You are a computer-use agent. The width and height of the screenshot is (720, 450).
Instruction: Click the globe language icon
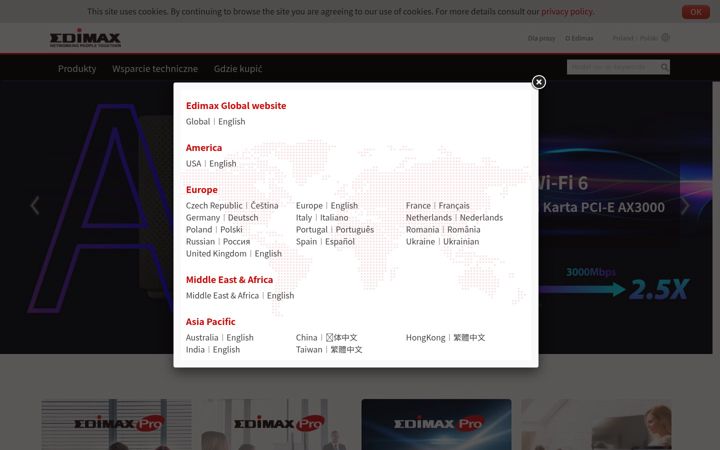tap(665, 38)
